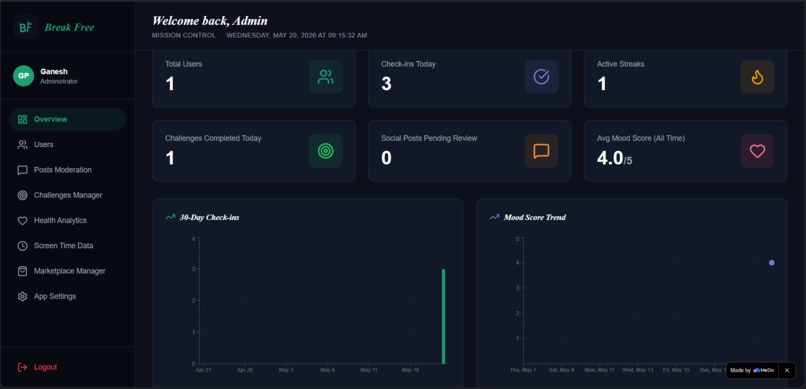Click the Break Free brand name
The width and height of the screenshot is (806, 389).
pos(69,28)
